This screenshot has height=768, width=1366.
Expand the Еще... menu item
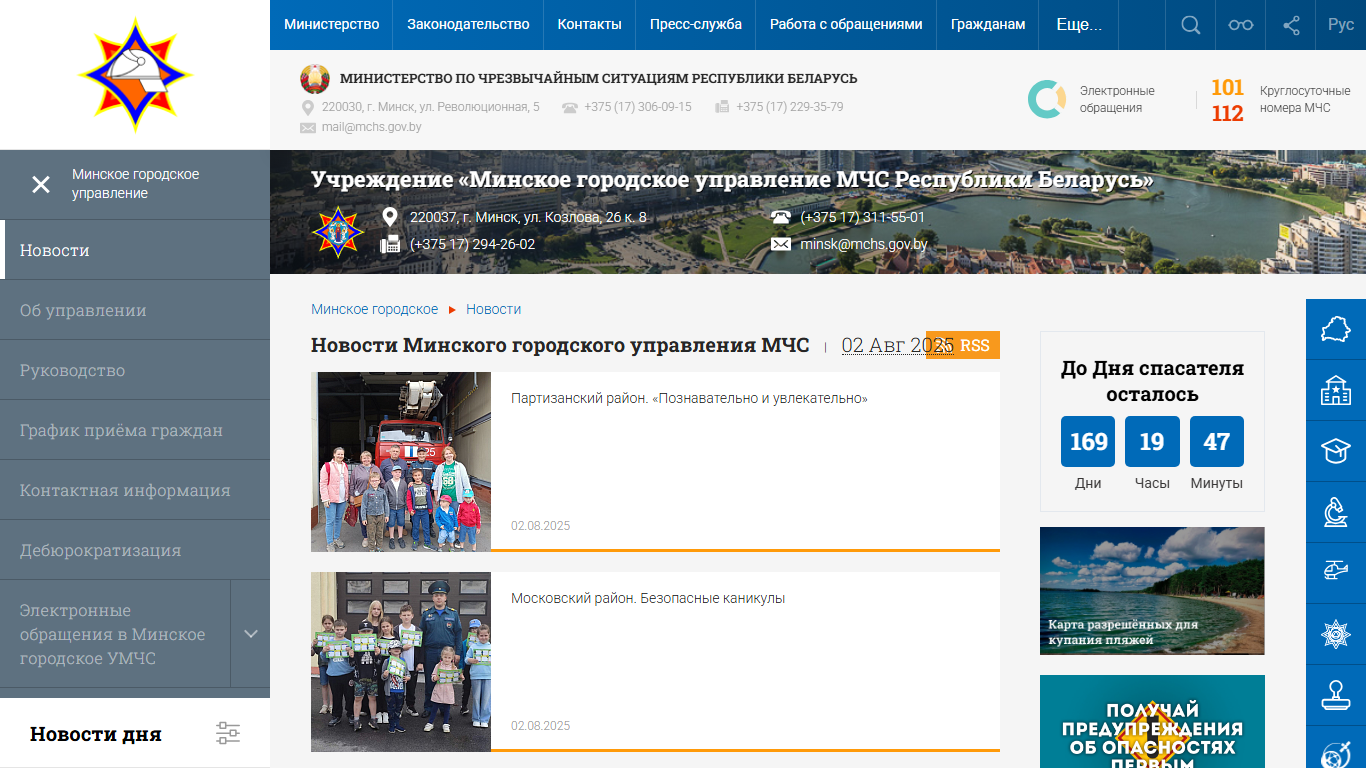[1079, 25]
